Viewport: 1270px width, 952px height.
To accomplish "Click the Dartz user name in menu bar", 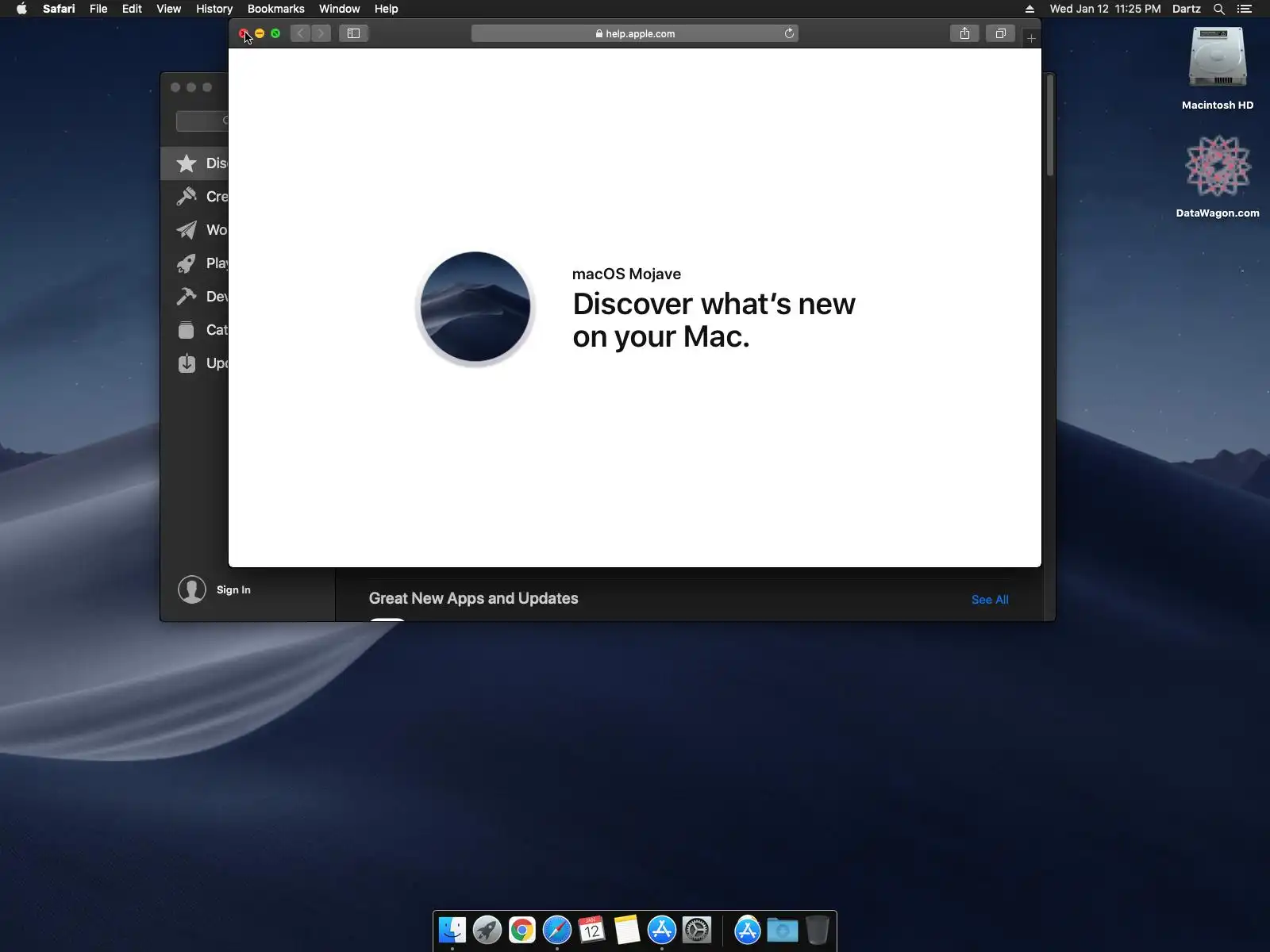I will [x=1186, y=9].
